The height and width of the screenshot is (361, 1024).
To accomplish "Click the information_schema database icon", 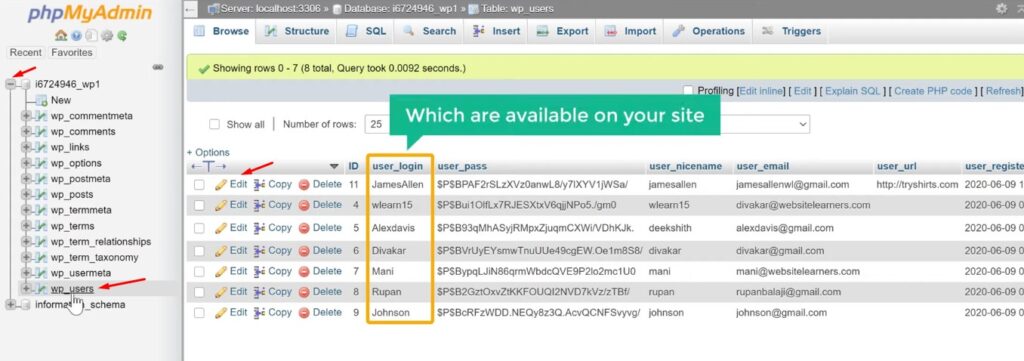I will pos(25,305).
